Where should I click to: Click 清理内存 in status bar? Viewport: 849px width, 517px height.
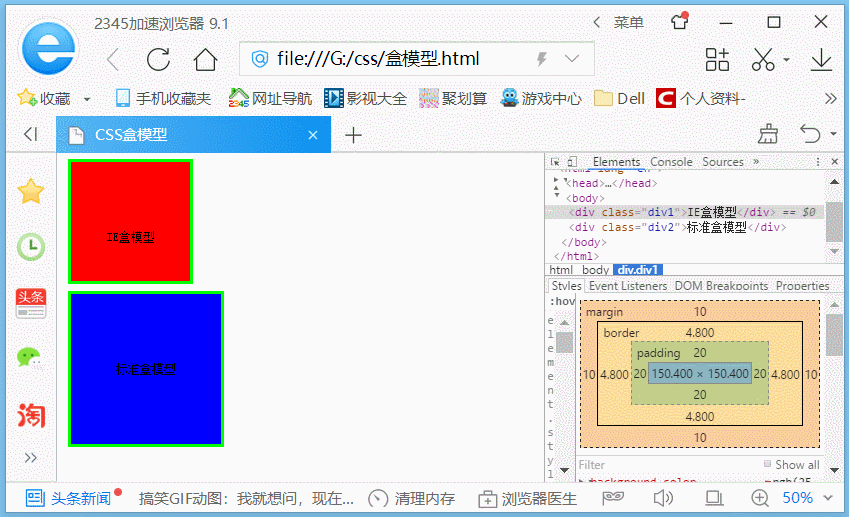coord(412,499)
